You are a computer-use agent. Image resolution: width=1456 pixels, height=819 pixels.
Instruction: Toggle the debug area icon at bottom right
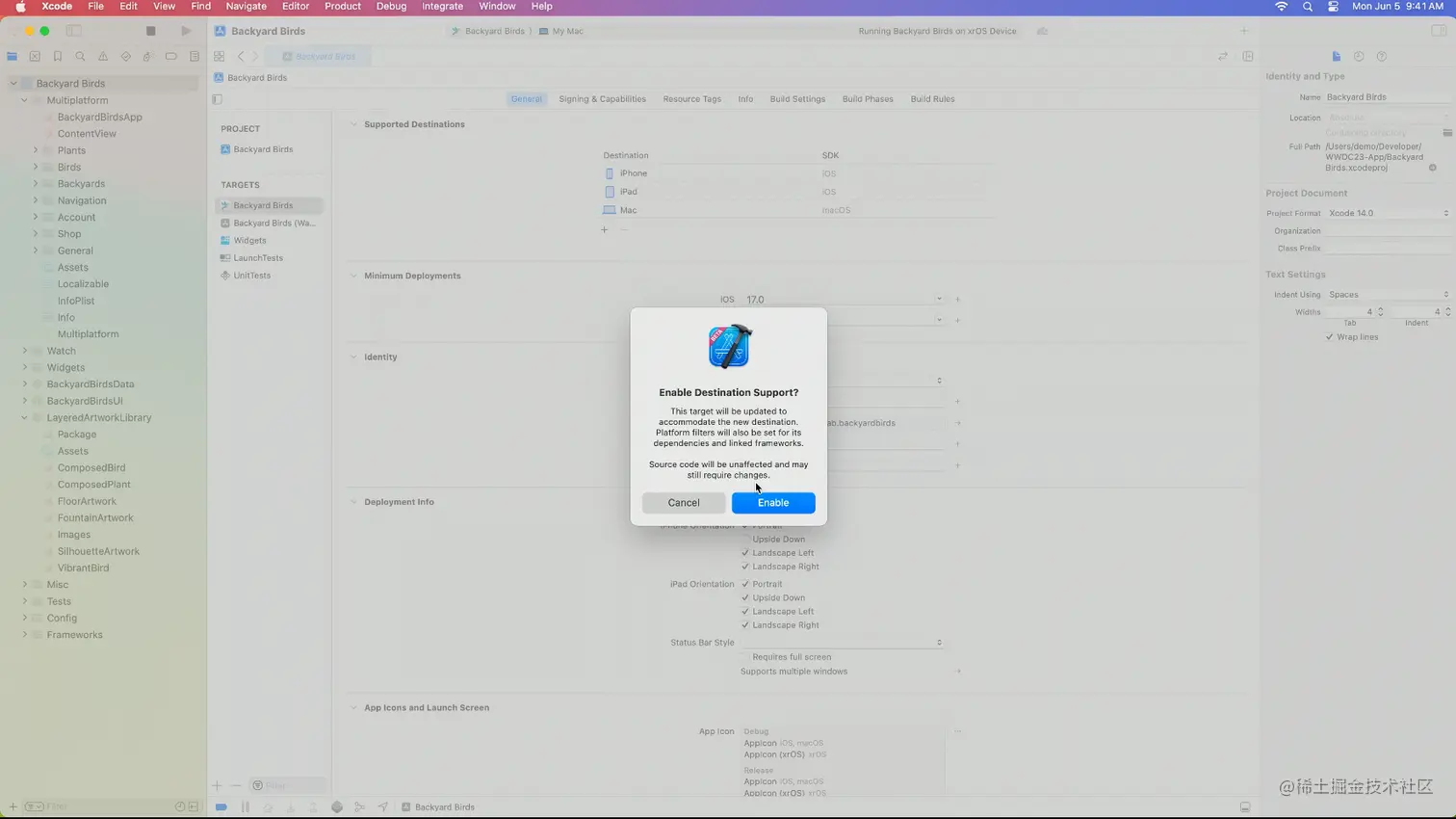[x=1245, y=807]
